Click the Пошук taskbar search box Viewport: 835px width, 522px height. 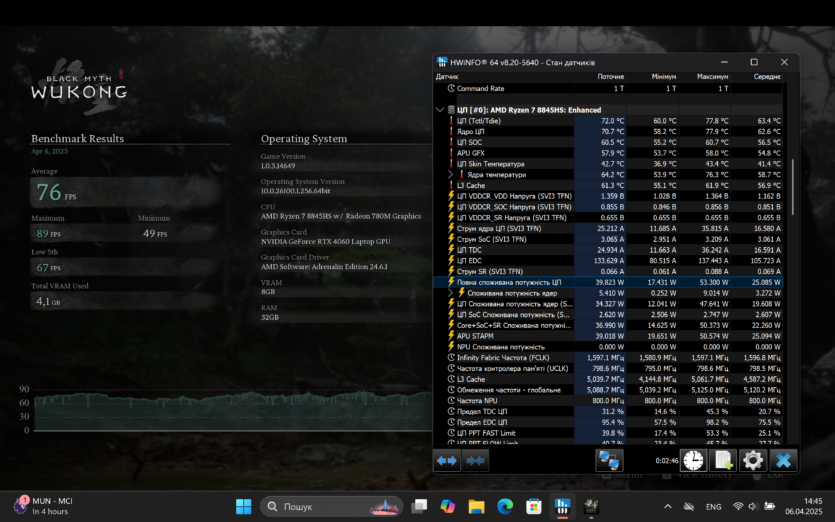pos(331,506)
